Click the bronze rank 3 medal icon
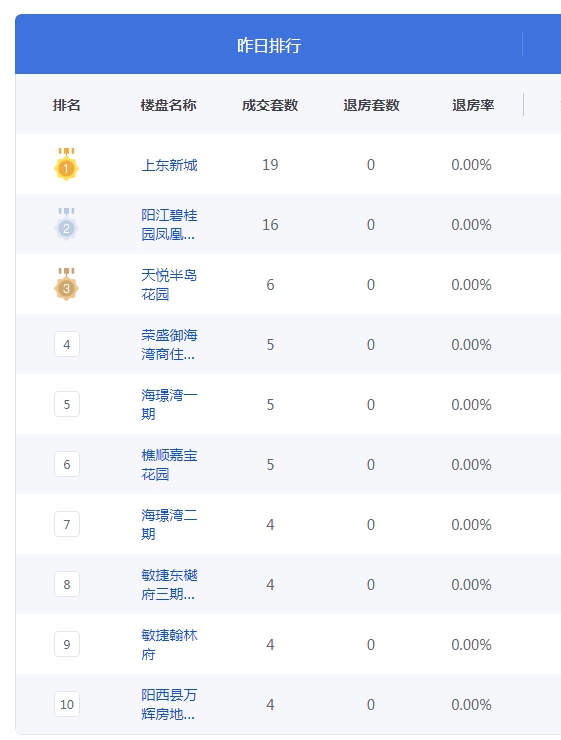The image size is (561, 740). click(67, 284)
